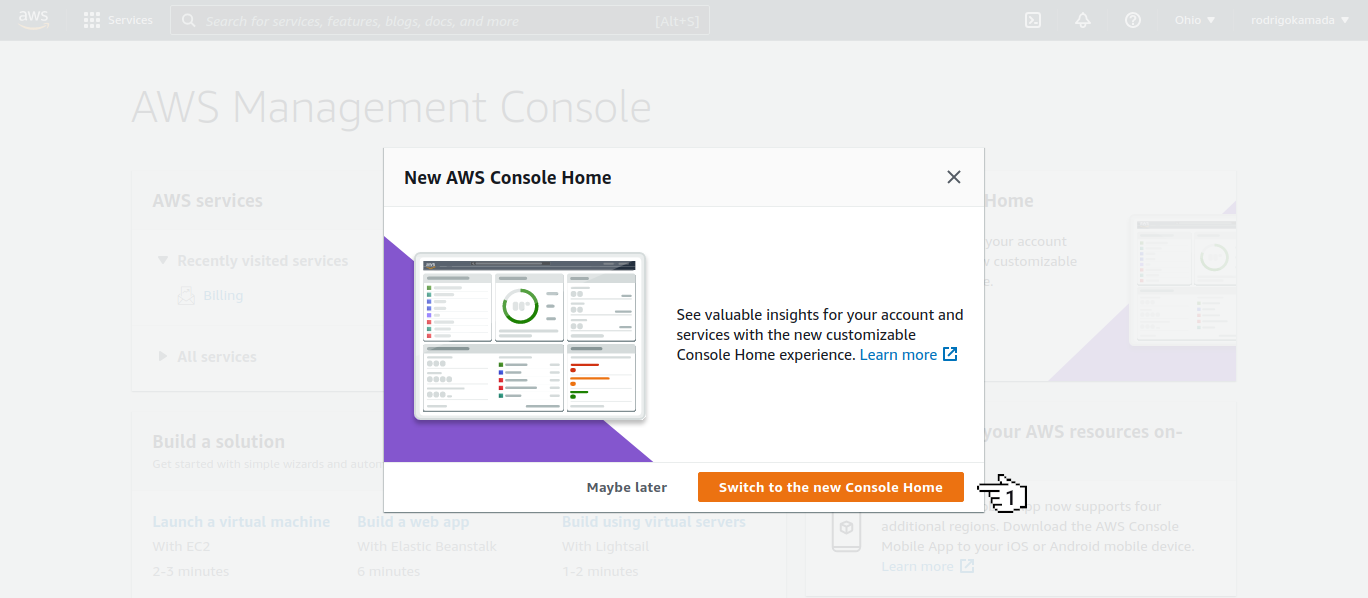
Task: Open Launch a virtual machine link
Action: [x=241, y=522]
